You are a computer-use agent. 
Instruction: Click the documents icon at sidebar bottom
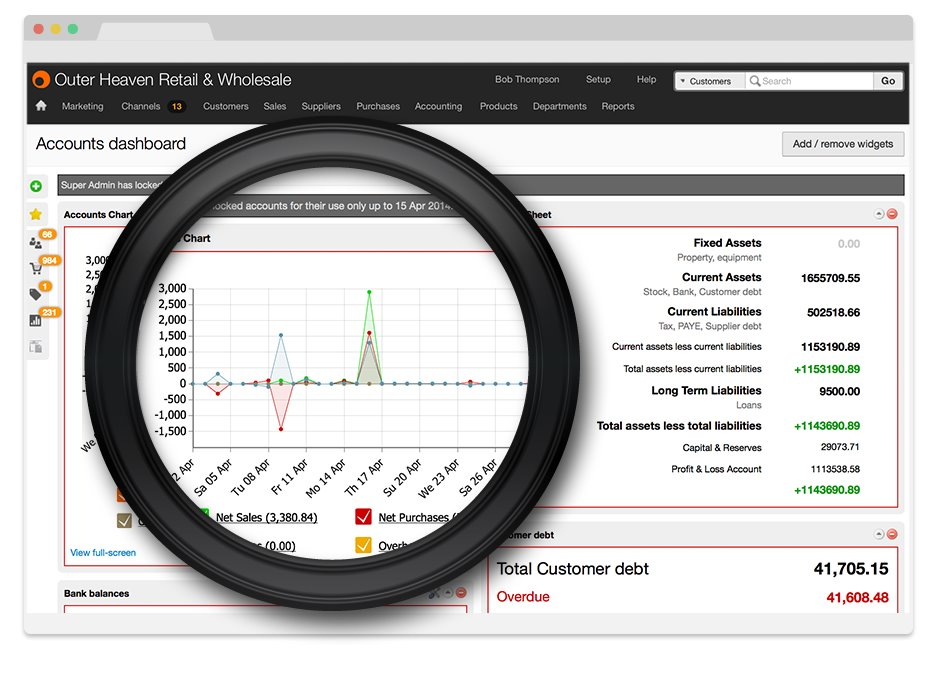pos(36,347)
